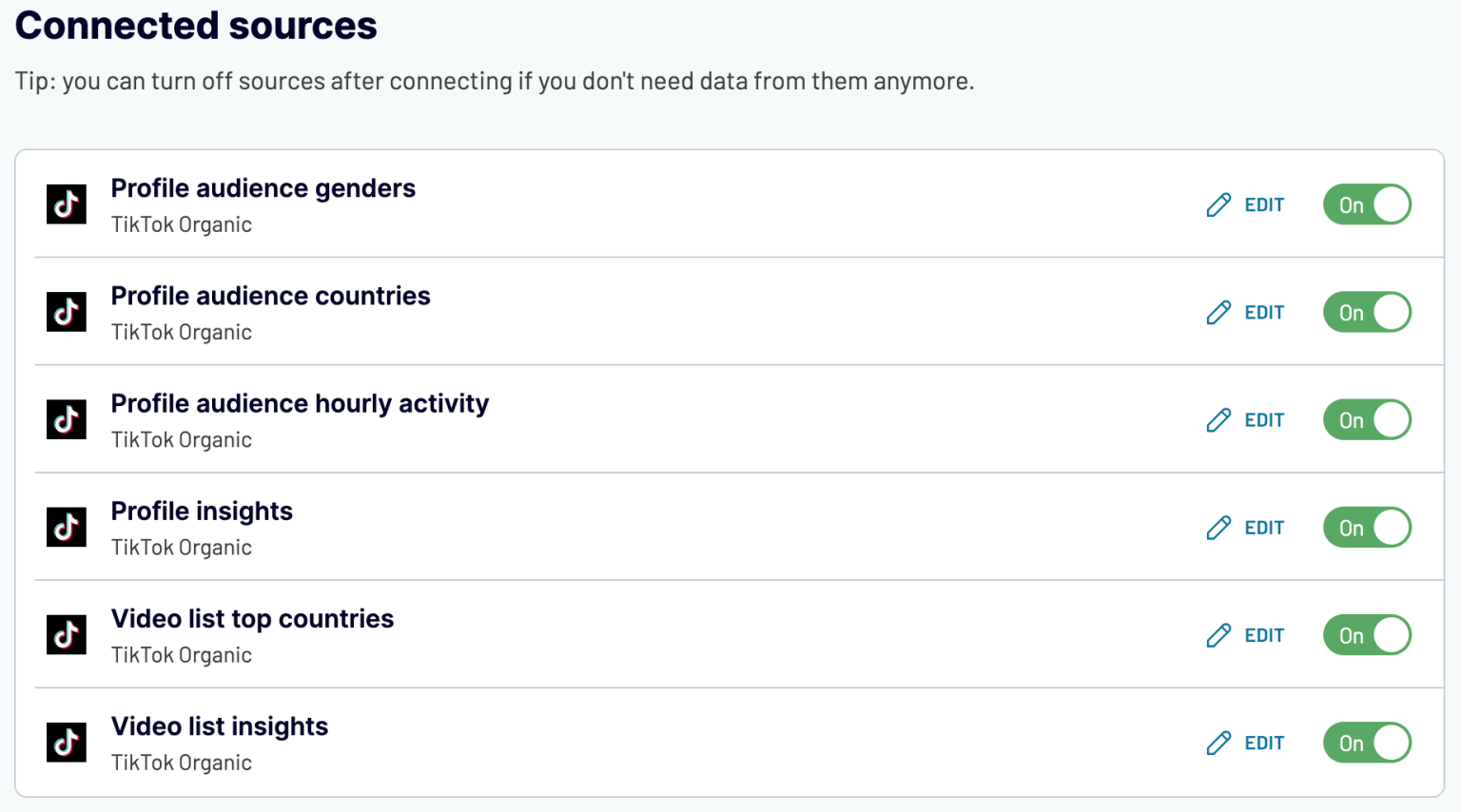
Task: Click the pencil icon beside Video list insights
Action: [1217, 743]
